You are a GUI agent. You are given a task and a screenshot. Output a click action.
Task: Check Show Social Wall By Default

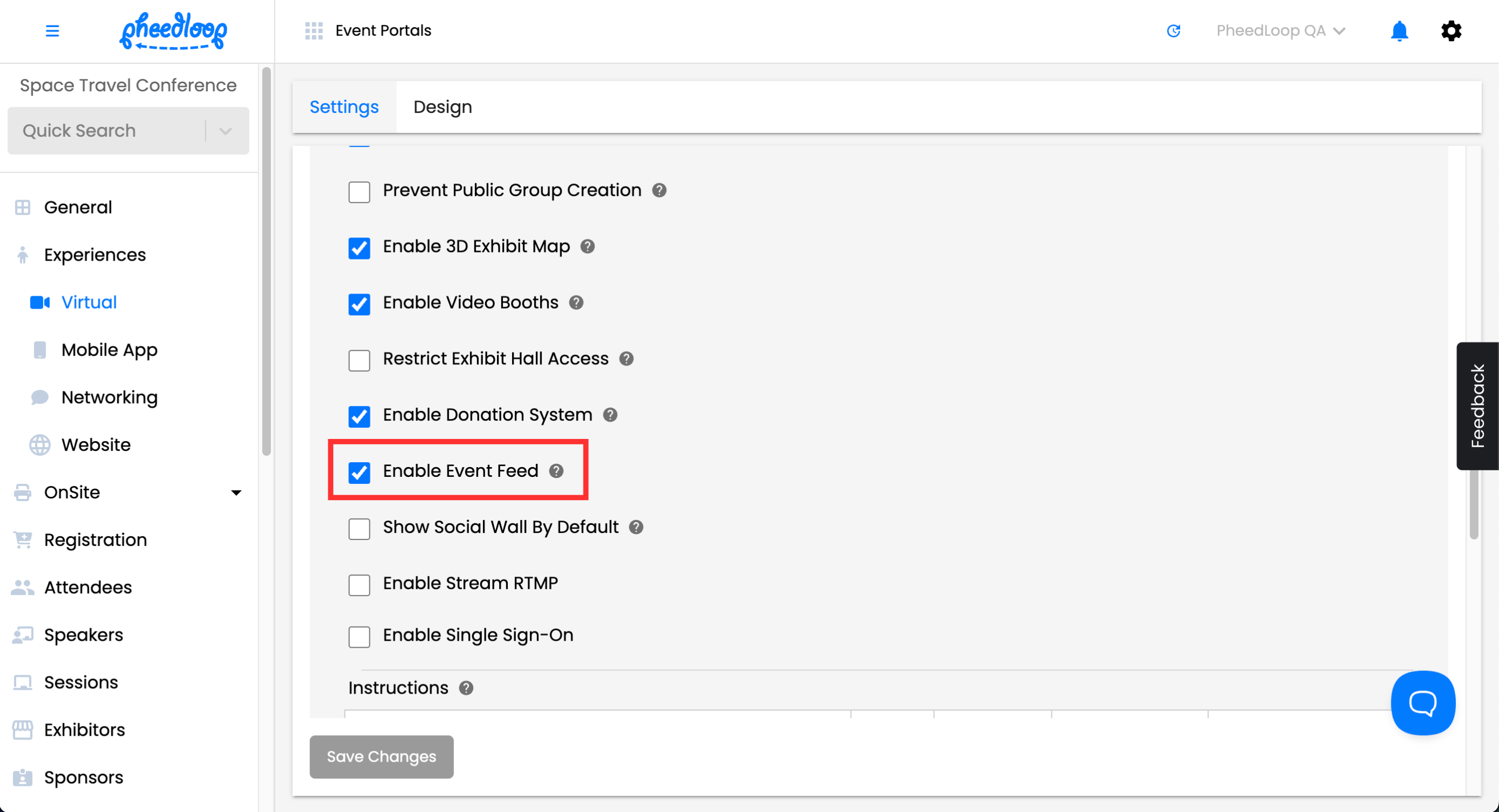pyautogui.click(x=359, y=529)
